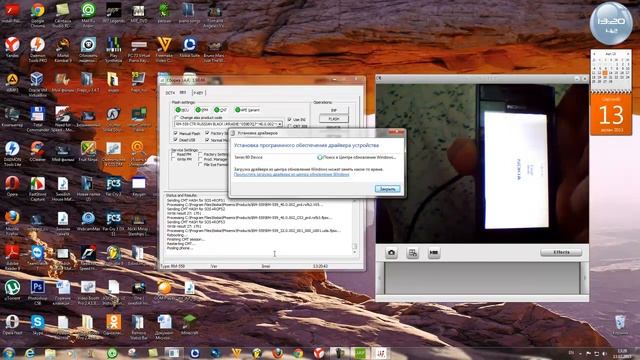The height and width of the screenshot is (360, 640).
Task: Open the RM-559 product code dropdown
Action: pyautogui.click(x=280, y=124)
